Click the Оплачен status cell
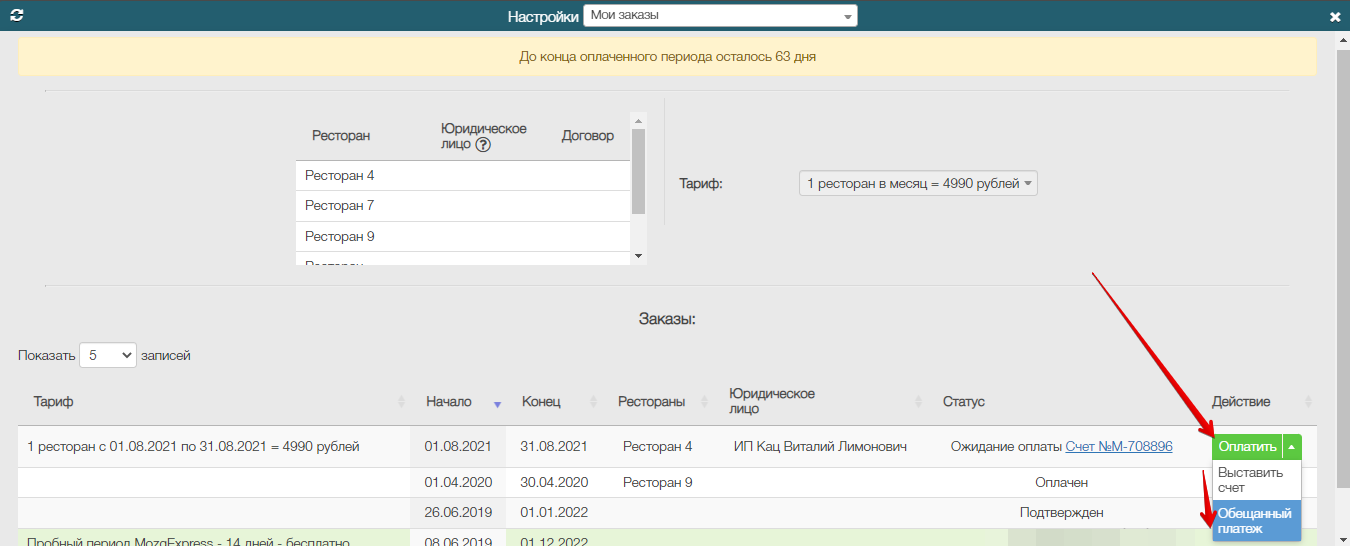The width and height of the screenshot is (1350, 546). pyautogui.click(x=1061, y=482)
